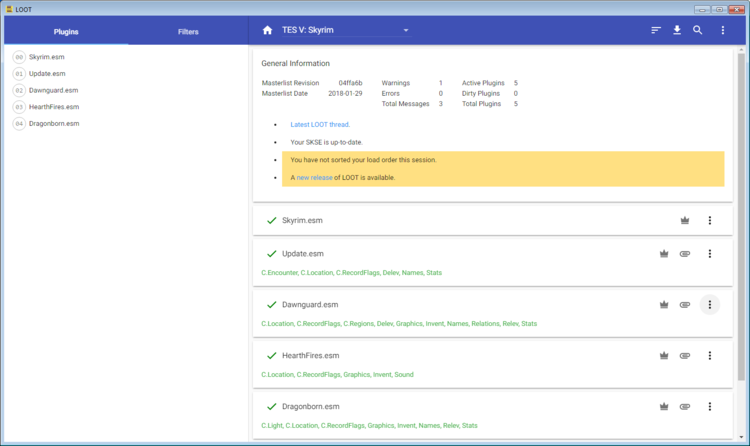Click the home icon in the header
Screen dimensions: 750x446
(x=267, y=30)
